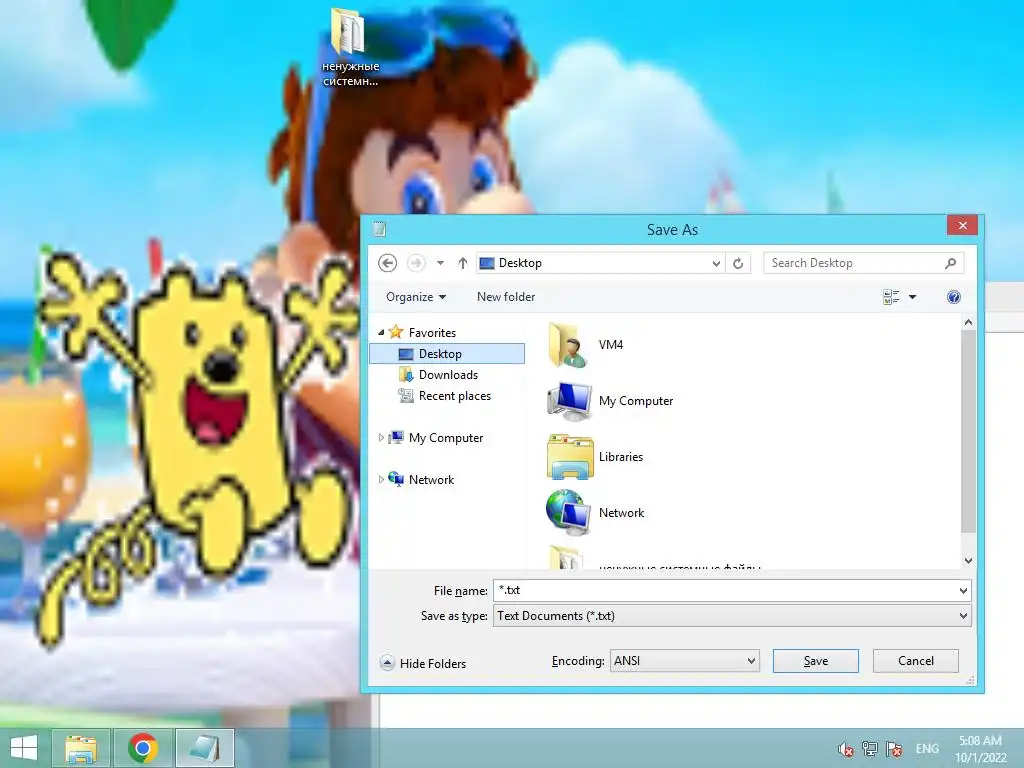Image resolution: width=1024 pixels, height=768 pixels.
Task: Select Favorites in the navigation pane
Action: click(432, 333)
